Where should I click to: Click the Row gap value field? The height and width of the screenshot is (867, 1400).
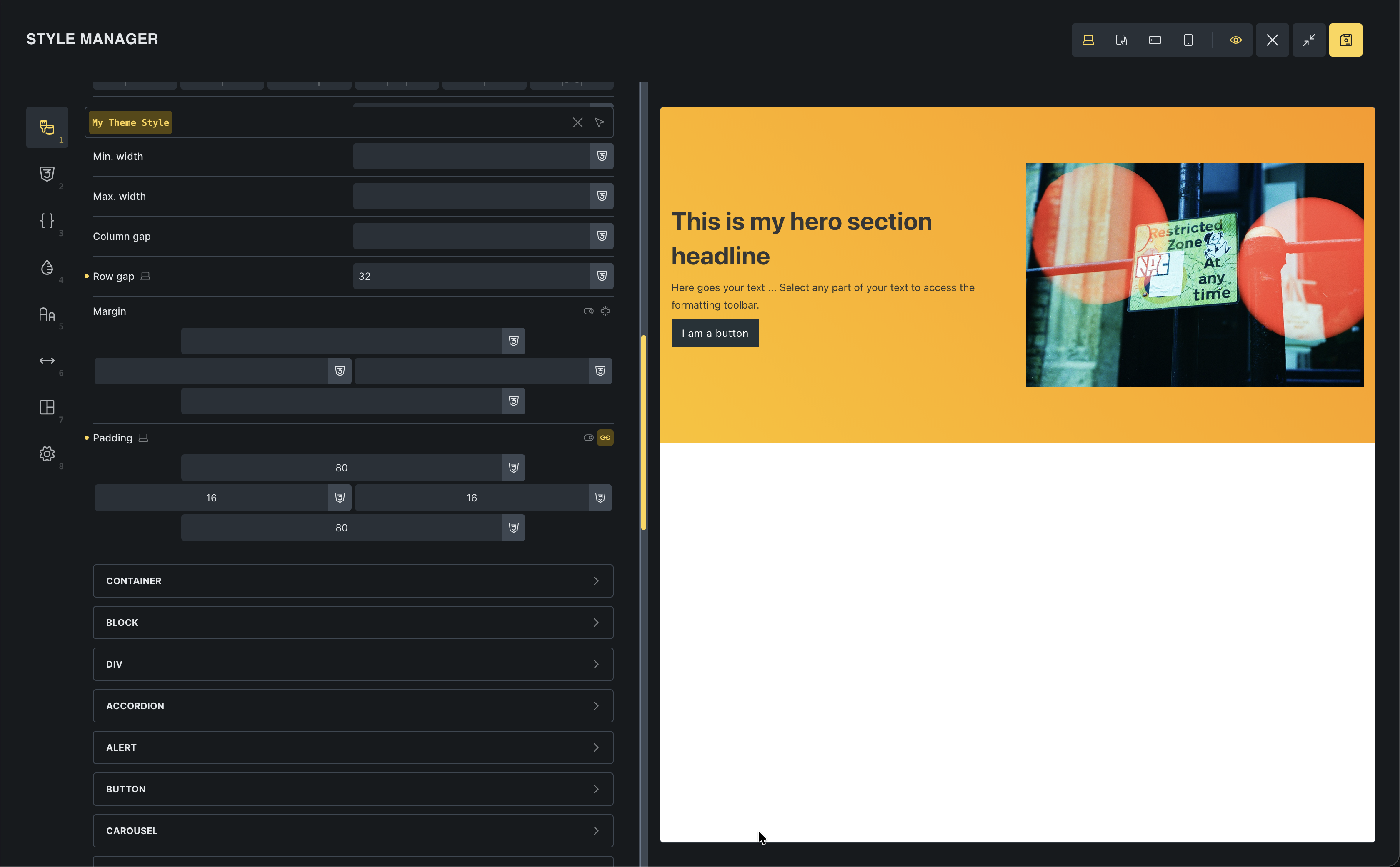point(470,277)
